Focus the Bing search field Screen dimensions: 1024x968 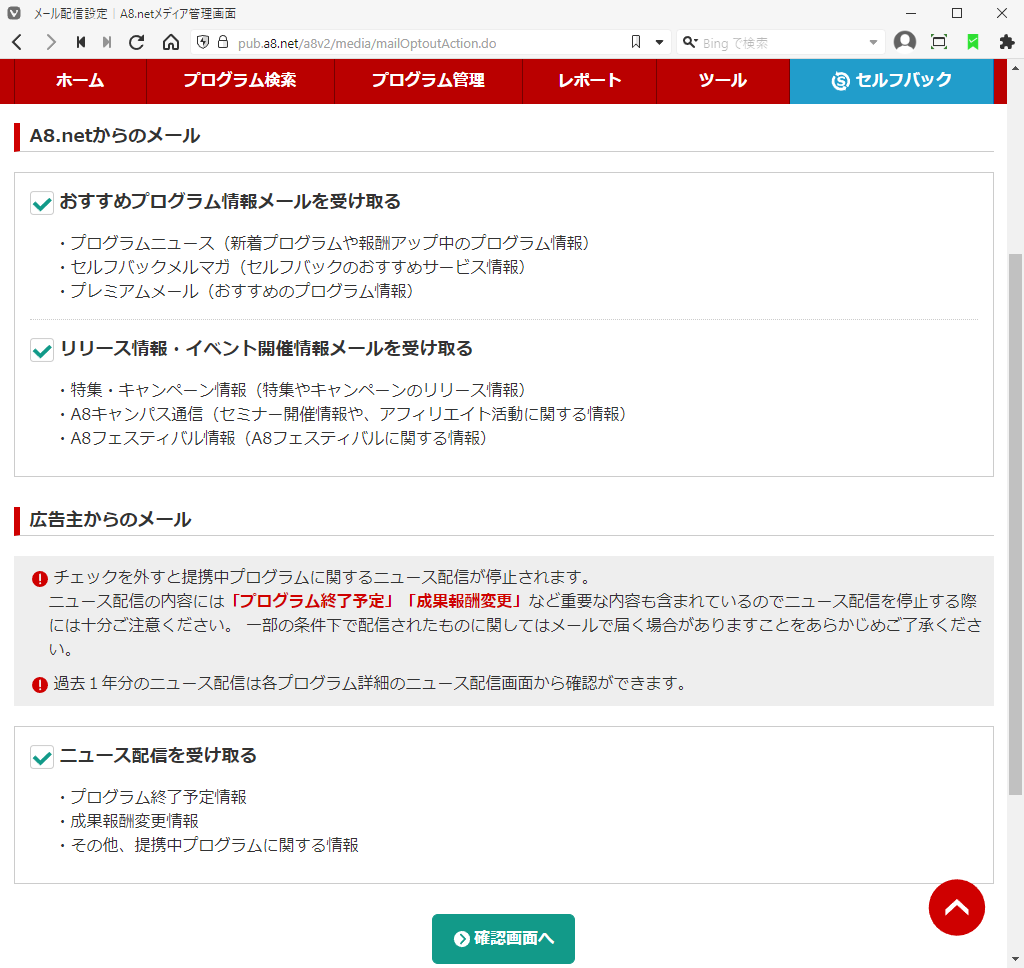781,43
